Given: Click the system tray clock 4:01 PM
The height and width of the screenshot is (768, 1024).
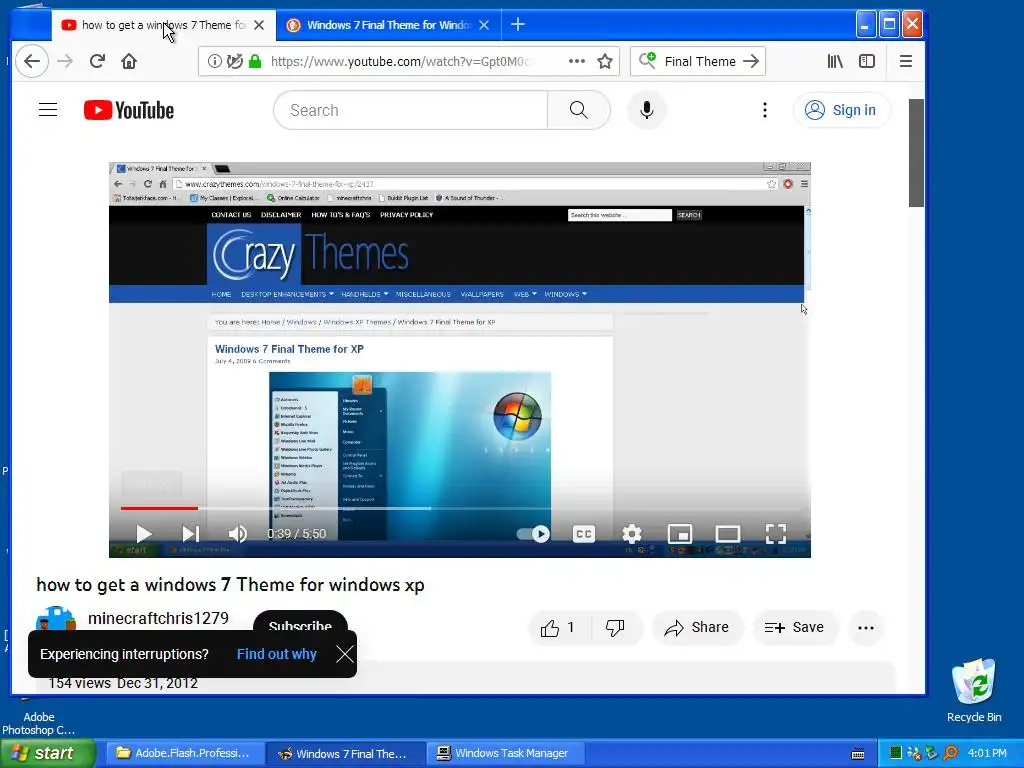Looking at the screenshot, I should tap(987, 754).
